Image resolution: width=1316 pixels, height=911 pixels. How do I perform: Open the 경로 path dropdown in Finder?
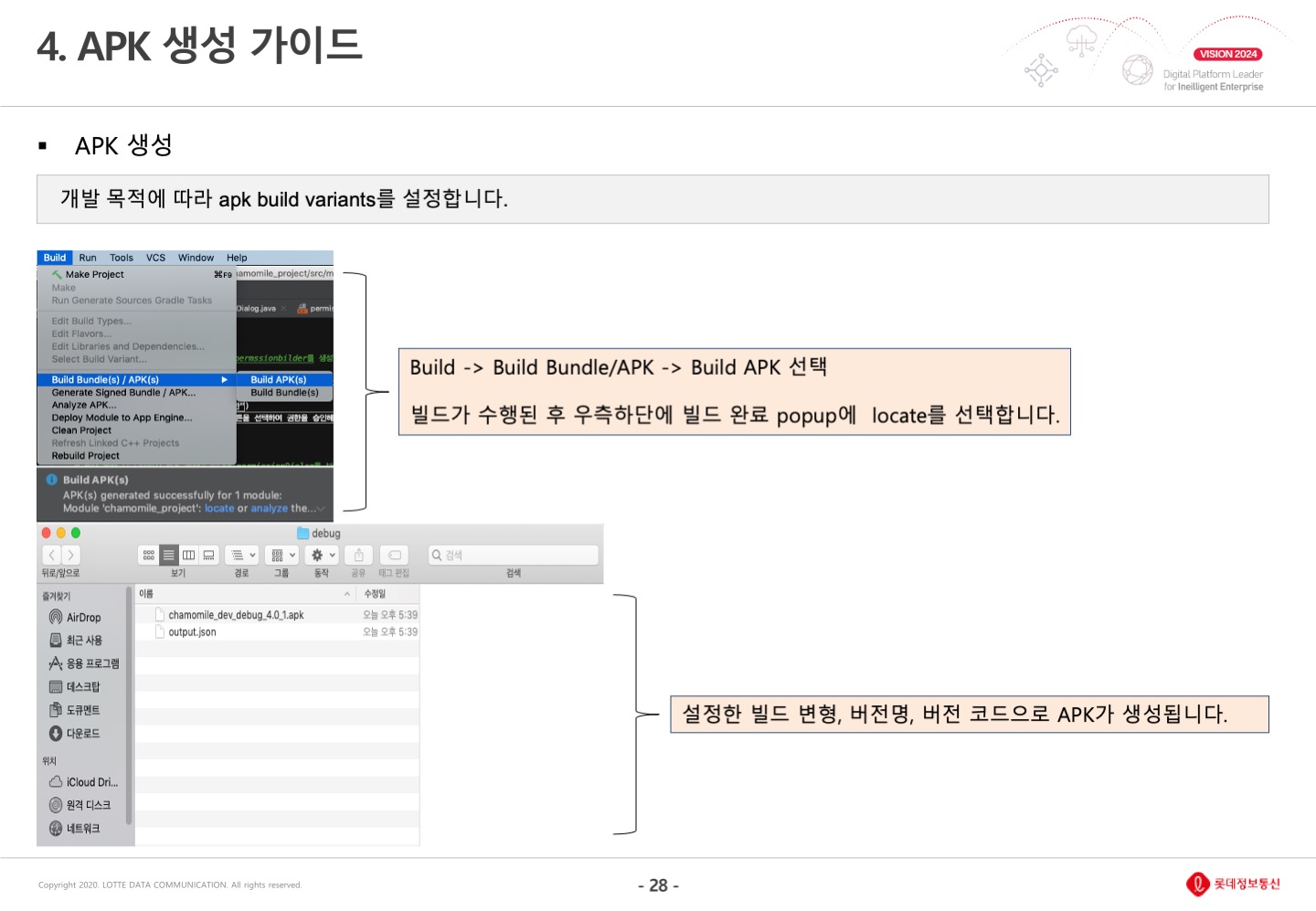(242, 555)
